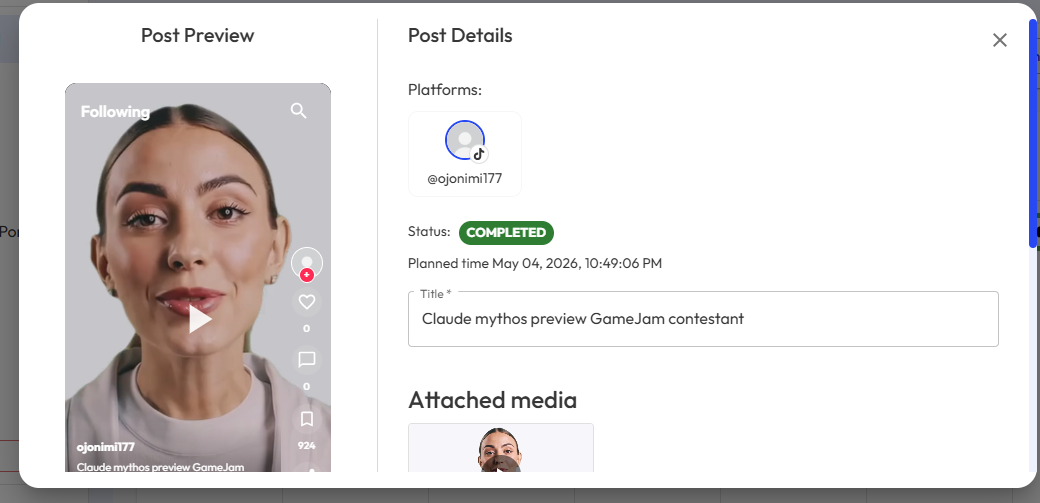1040x503 pixels.
Task: Click the Post Preview heading
Action: pos(198,35)
